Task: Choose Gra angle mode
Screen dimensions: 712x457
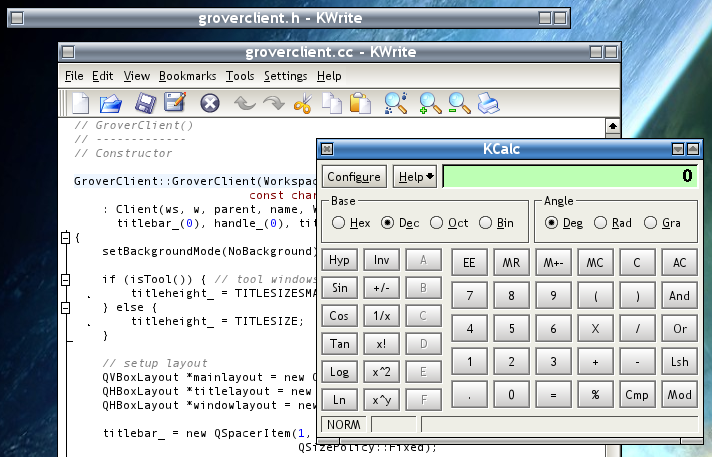Action: click(662, 223)
